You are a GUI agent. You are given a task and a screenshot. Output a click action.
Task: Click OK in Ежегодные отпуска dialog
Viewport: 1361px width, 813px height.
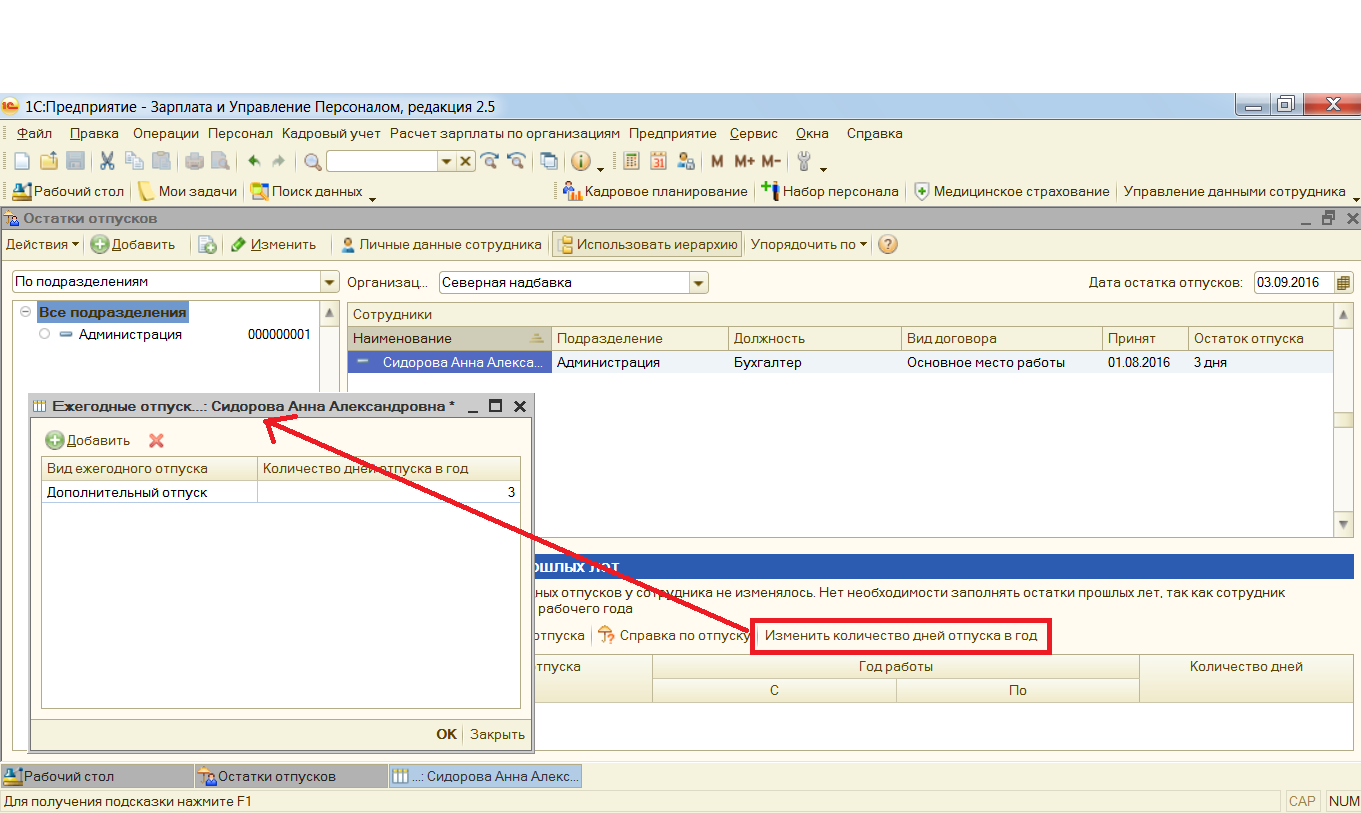coord(446,734)
